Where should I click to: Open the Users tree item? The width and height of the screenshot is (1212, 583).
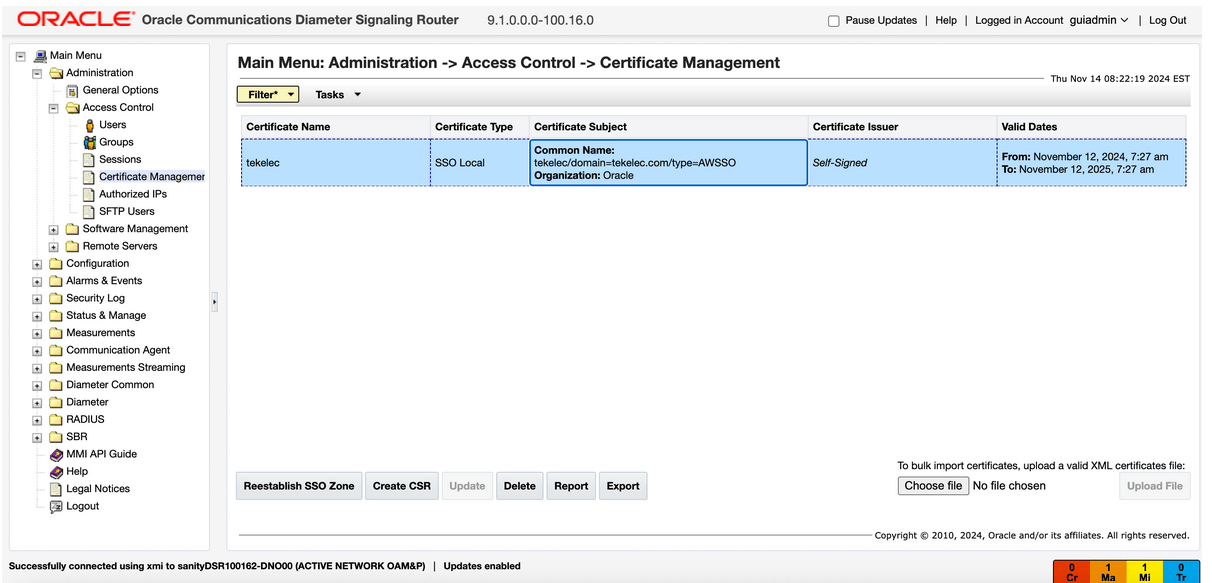(113, 125)
